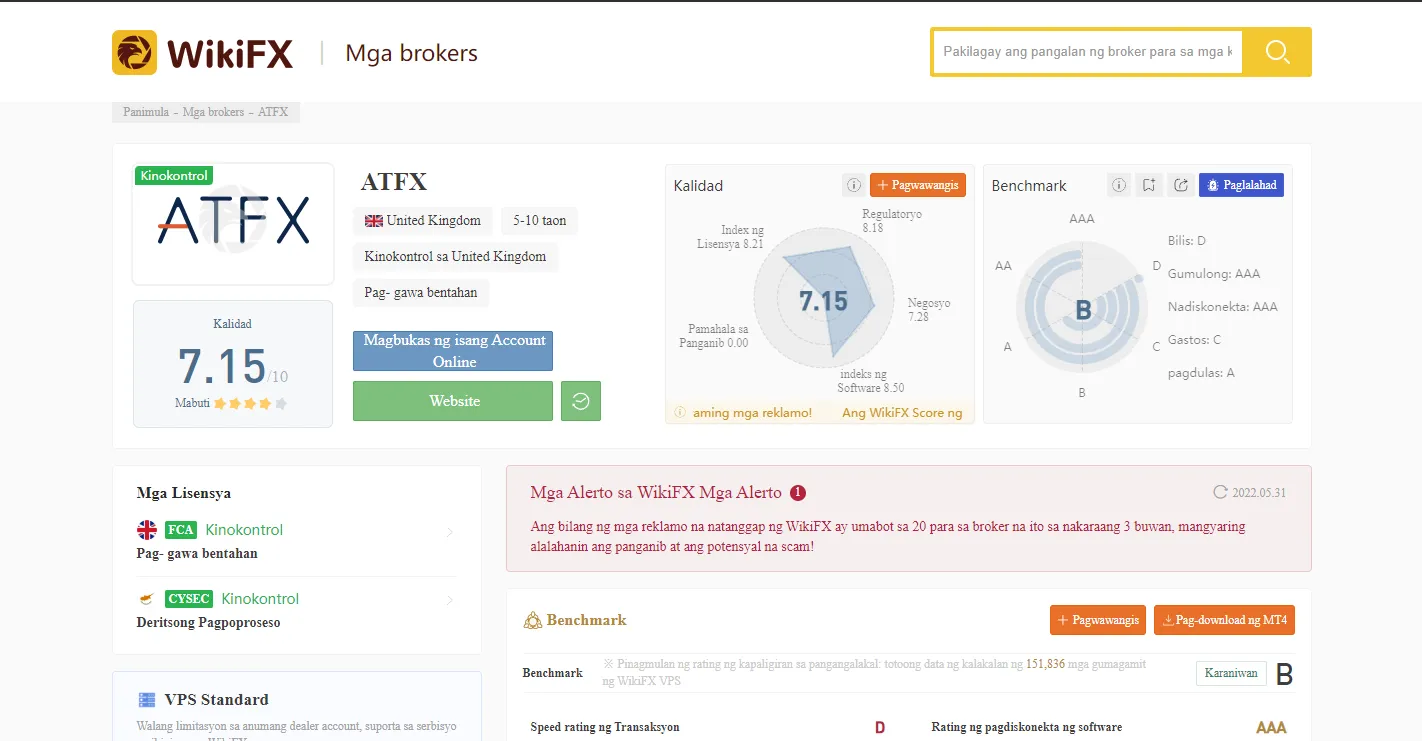The image size is (1422, 741).
Task: Click the blue Paglalahad button
Action: [1241, 185]
